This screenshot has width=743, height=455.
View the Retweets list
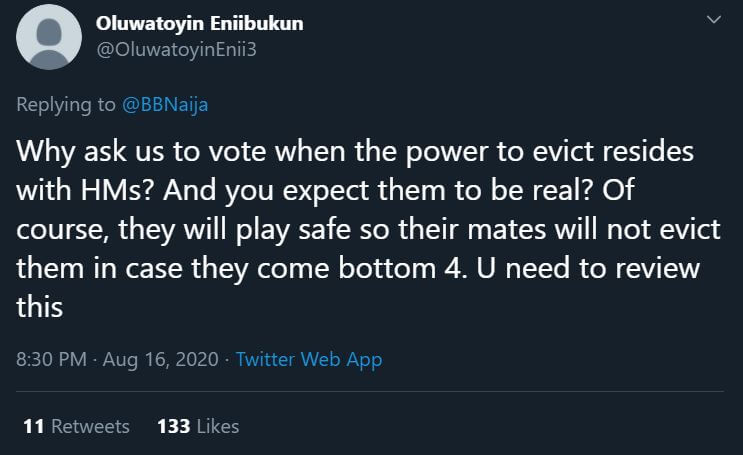coord(76,426)
